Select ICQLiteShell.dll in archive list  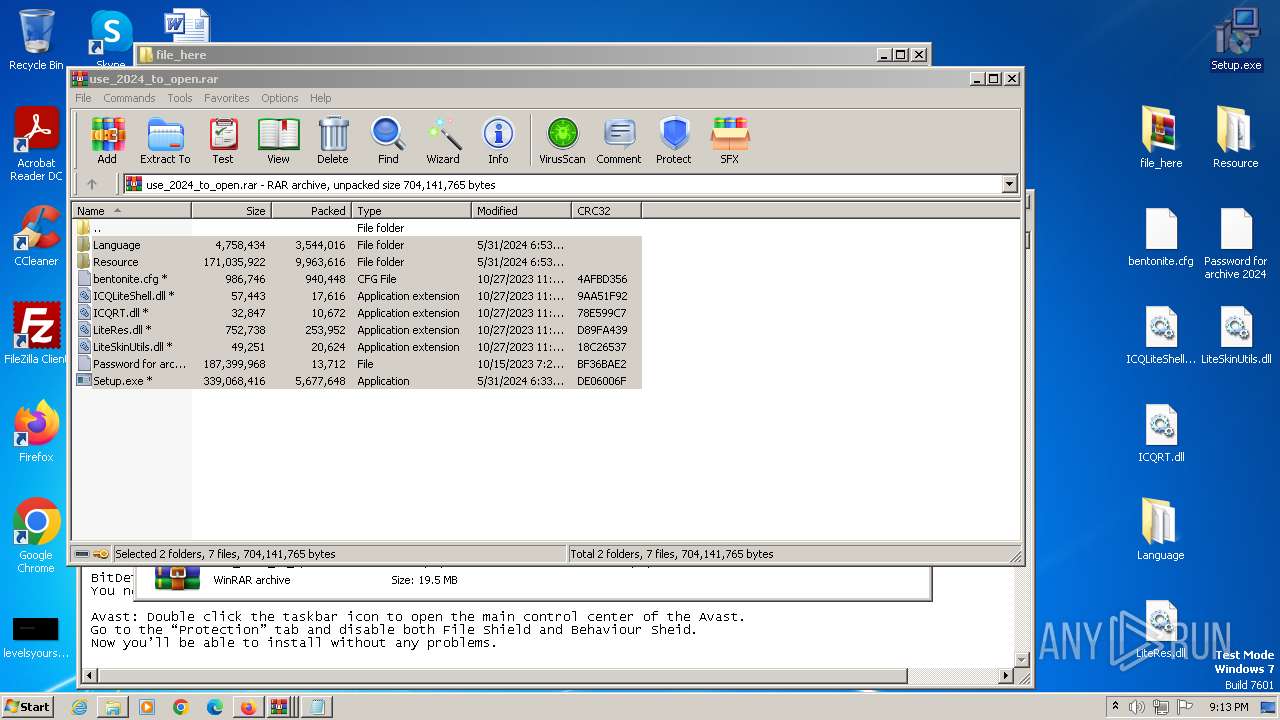tap(357, 296)
